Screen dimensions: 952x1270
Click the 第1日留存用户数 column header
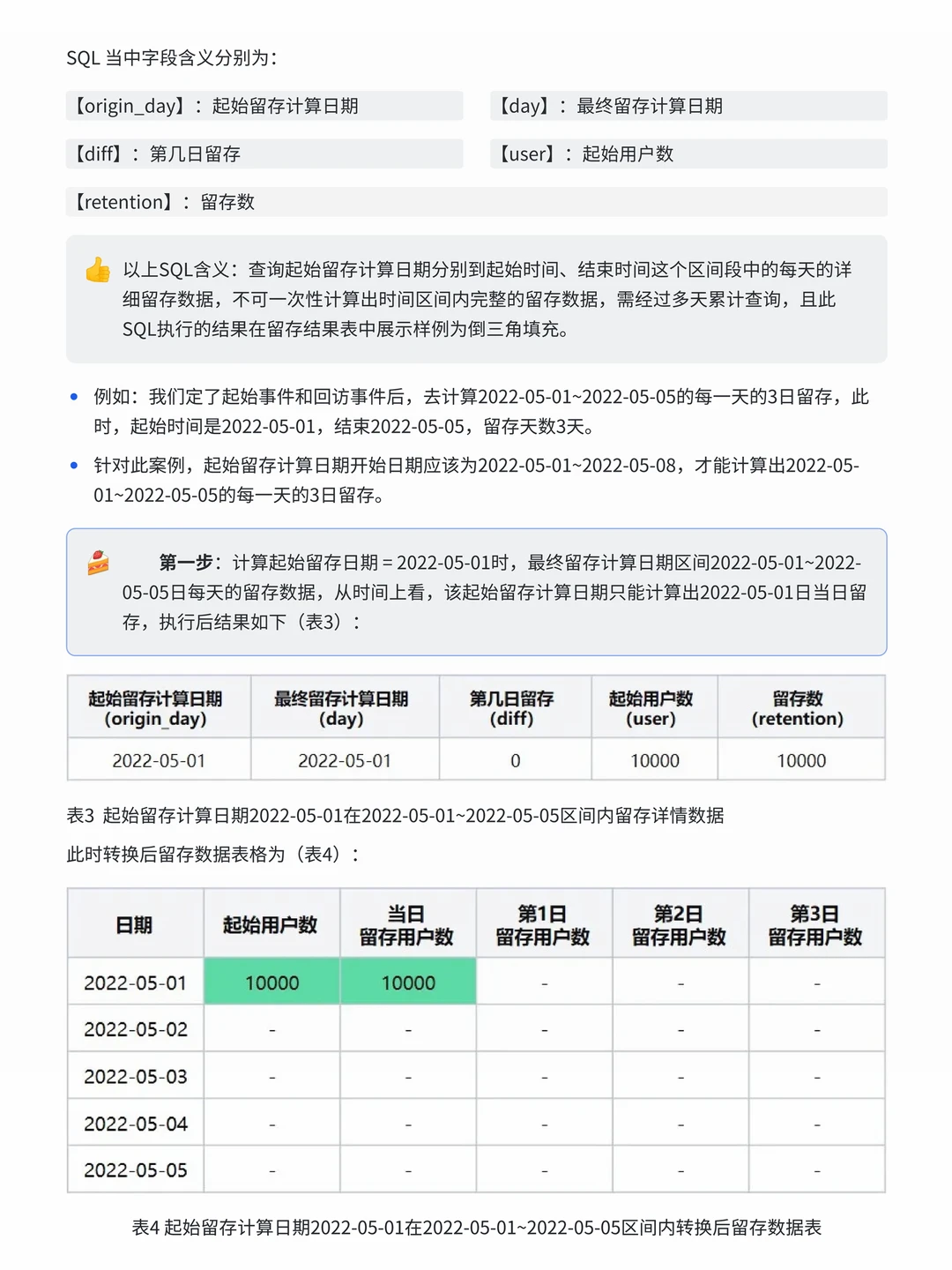[544, 924]
